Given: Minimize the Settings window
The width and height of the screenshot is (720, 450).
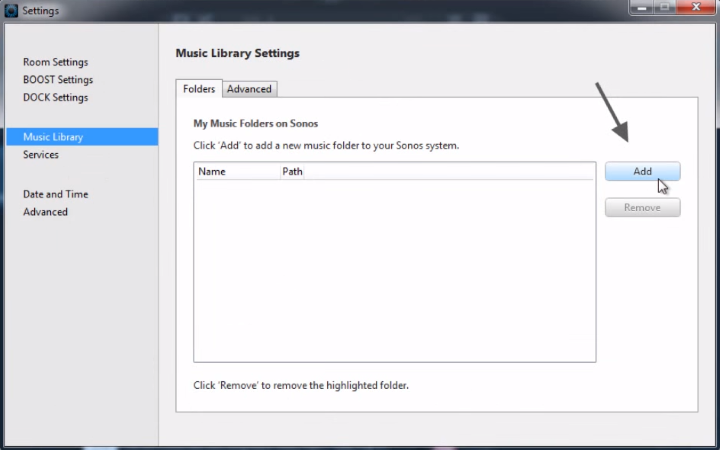Looking at the screenshot, I should 641,7.
